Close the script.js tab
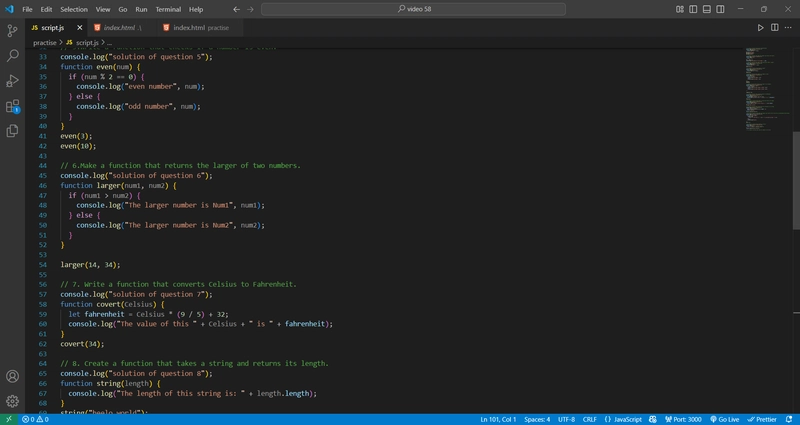This screenshot has width=800, height=425. tap(80, 28)
